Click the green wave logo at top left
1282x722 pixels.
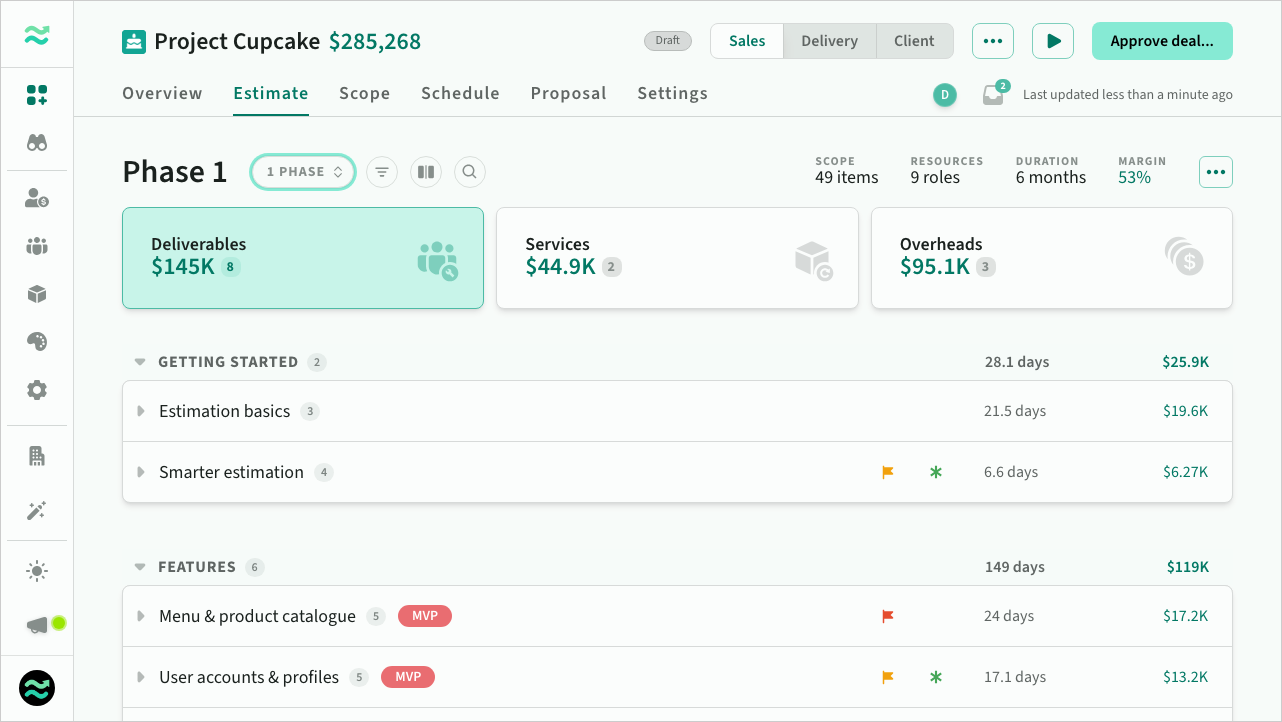(x=37, y=35)
